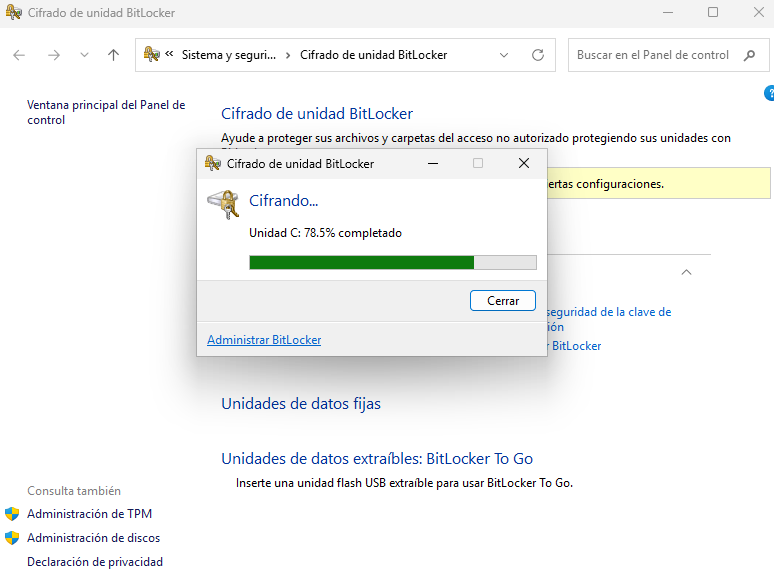The height and width of the screenshot is (581, 774).
Task: Collapse the drive section with the chevron
Action: pyautogui.click(x=686, y=272)
